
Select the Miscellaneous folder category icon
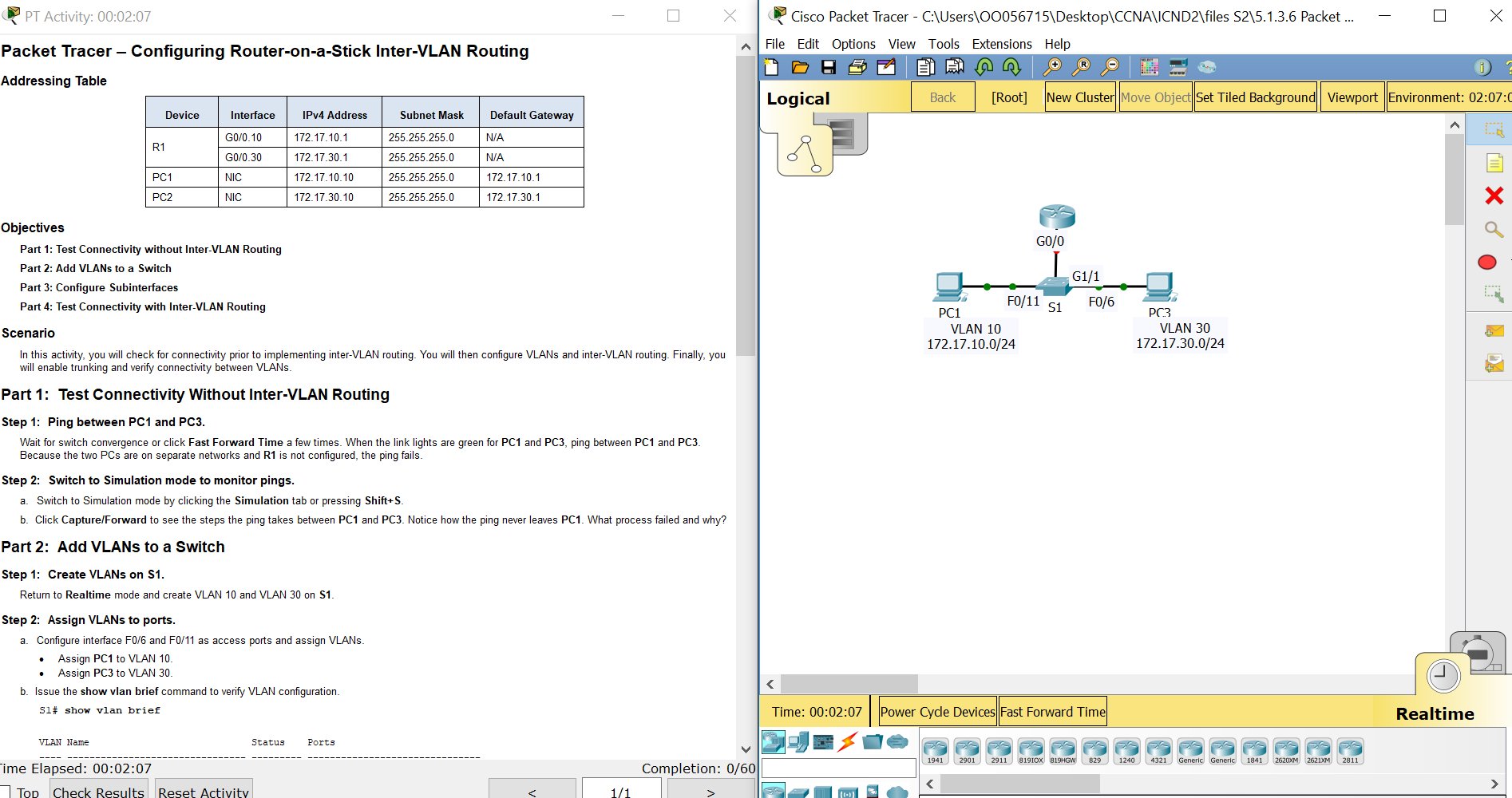873,742
